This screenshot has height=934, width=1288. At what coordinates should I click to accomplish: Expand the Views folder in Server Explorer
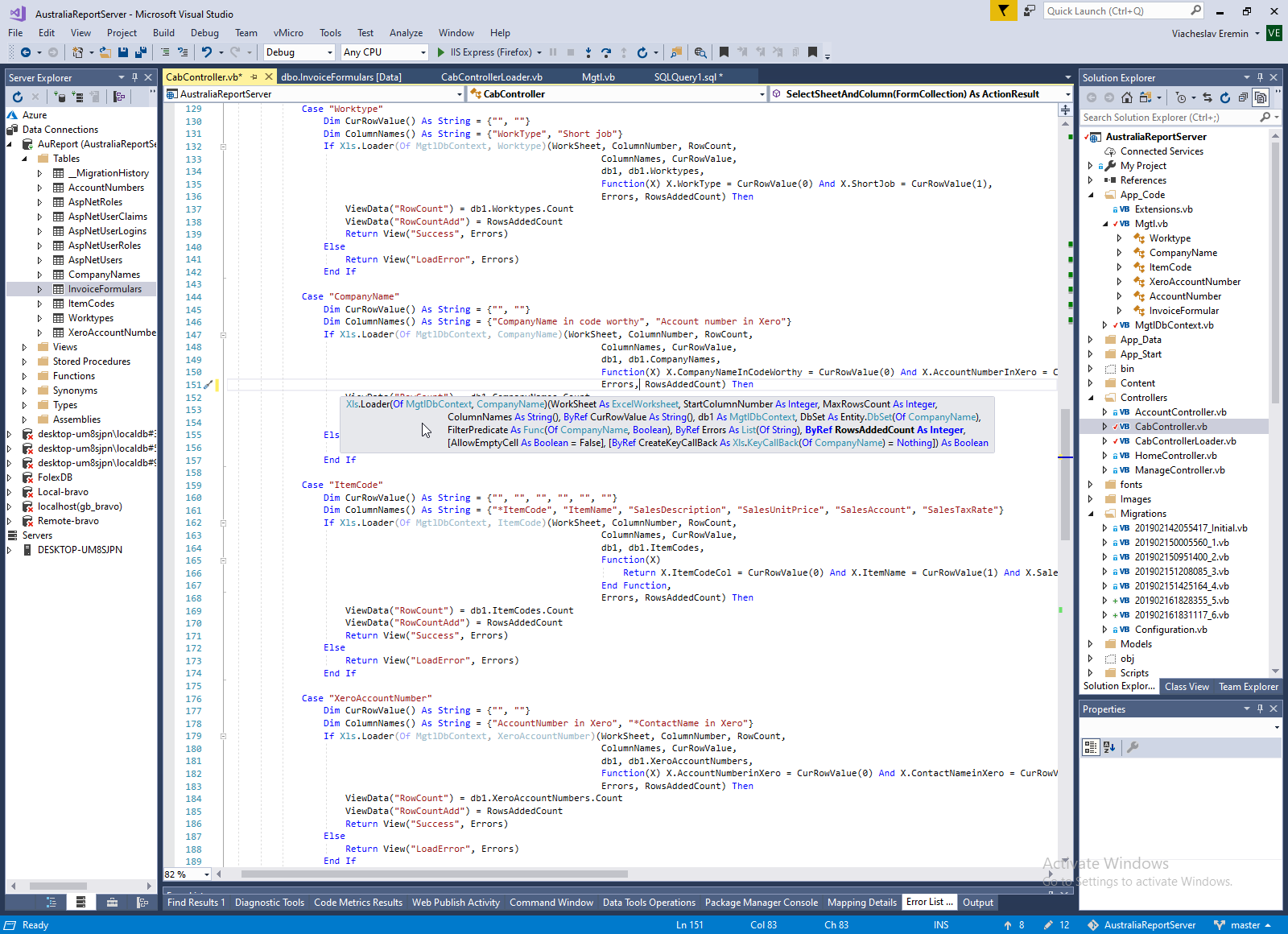click(x=24, y=347)
